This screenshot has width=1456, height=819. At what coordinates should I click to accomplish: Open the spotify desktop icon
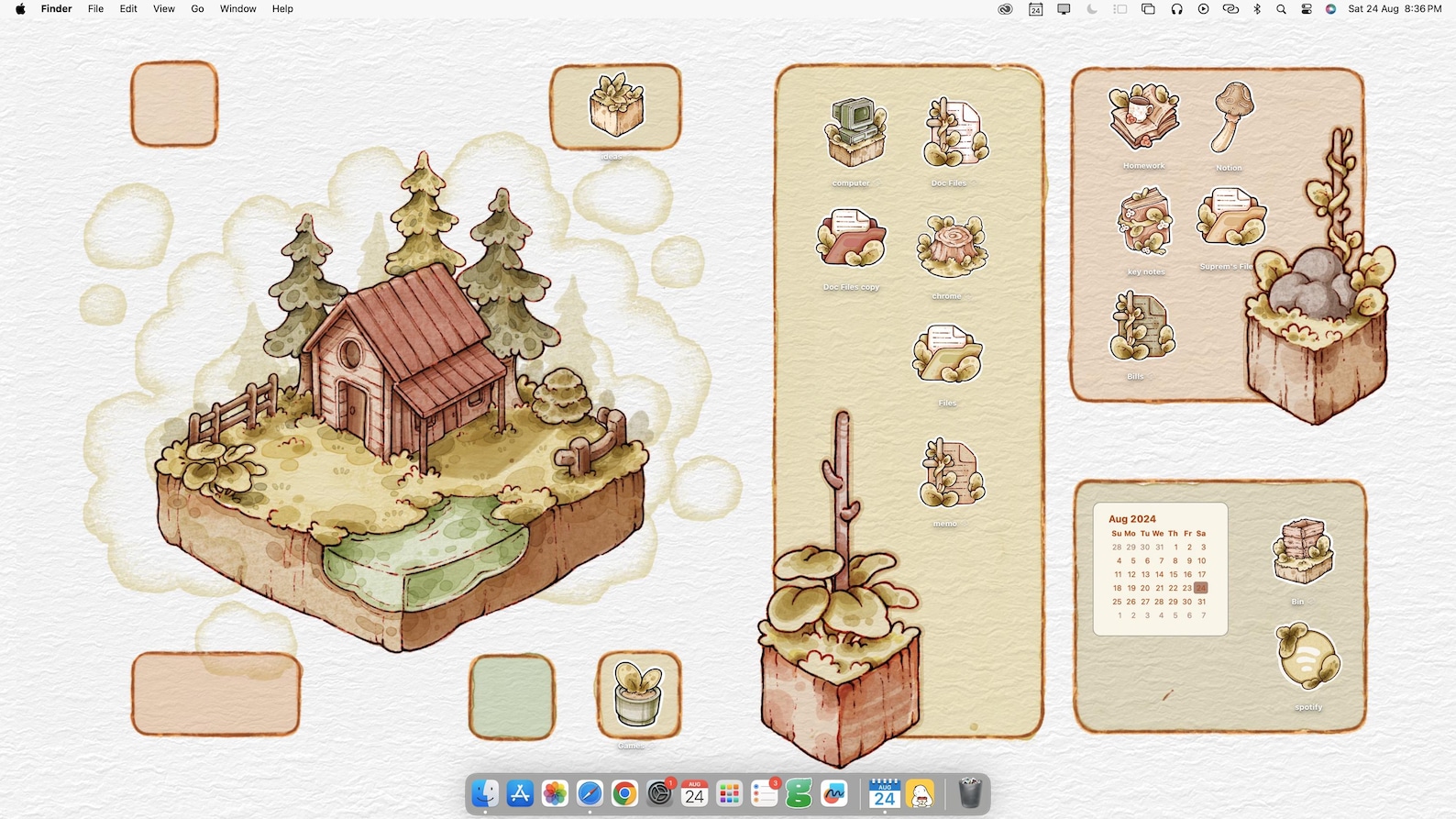click(x=1307, y=657)
